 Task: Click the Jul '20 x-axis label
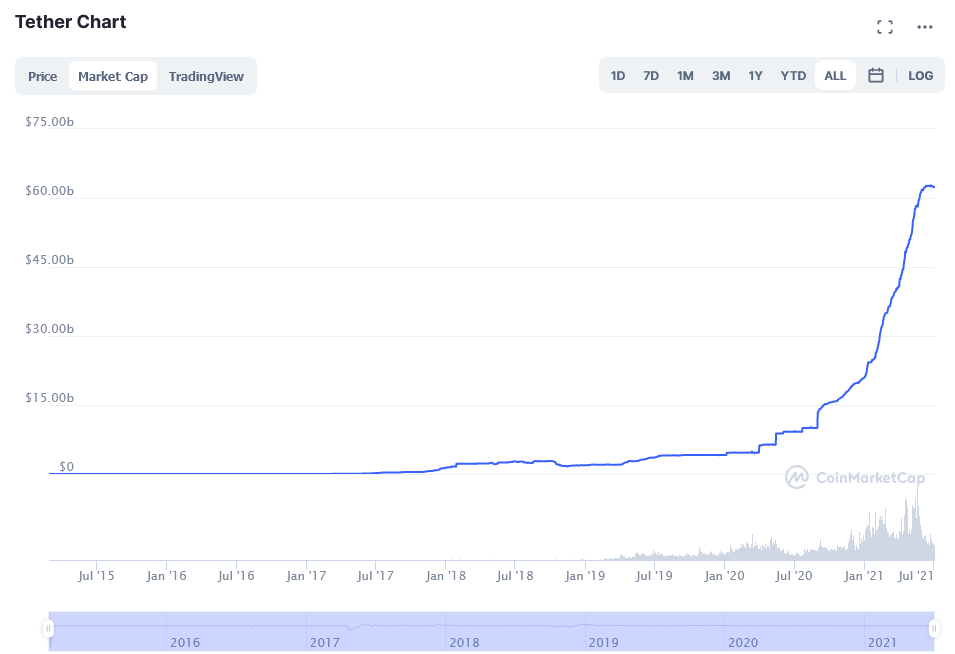(x=794, y=575)
